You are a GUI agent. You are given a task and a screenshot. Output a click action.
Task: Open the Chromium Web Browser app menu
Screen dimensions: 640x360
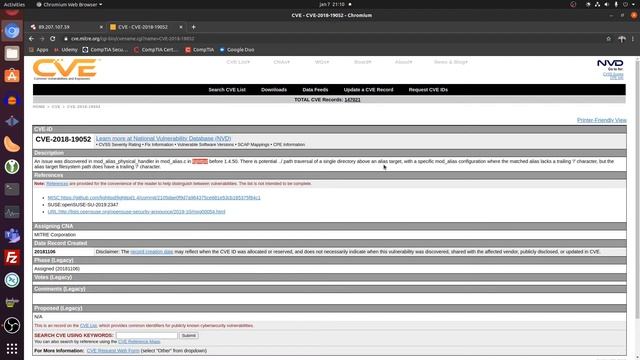click(x=69, y=4)
